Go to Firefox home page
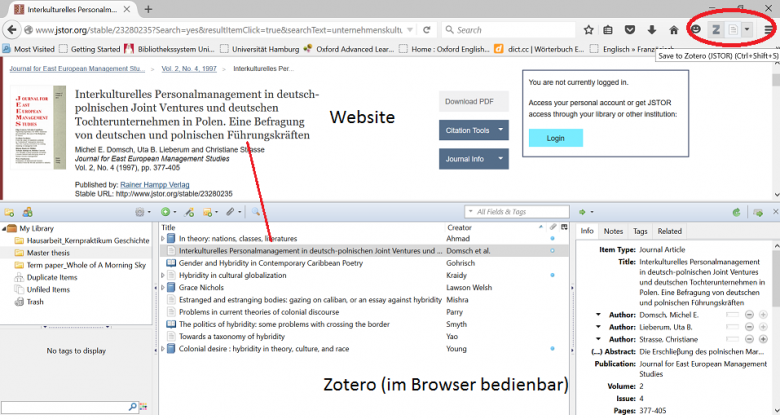The image size is (780, 419). [x=674, y=30]
